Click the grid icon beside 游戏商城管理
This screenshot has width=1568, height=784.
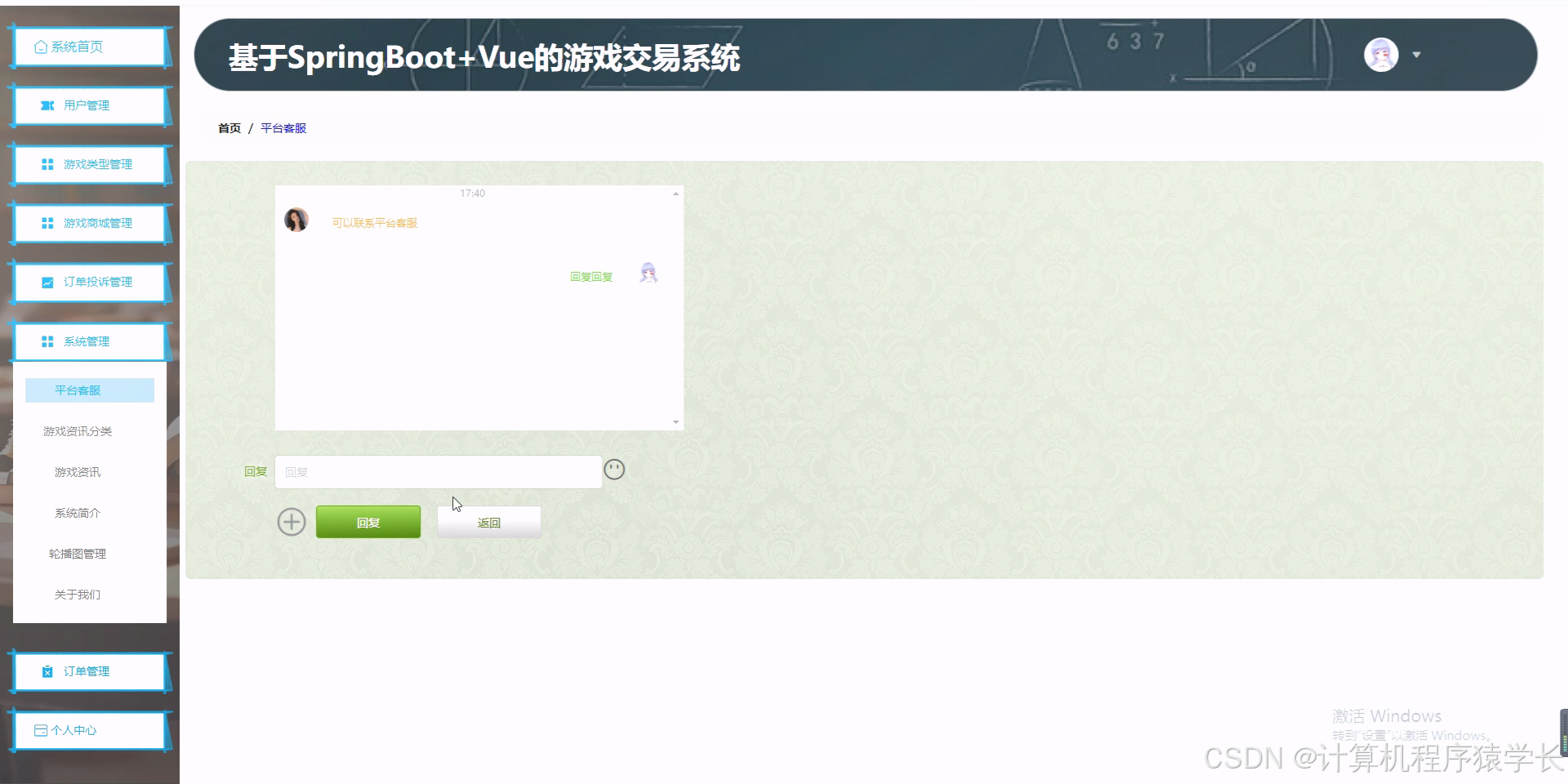click(x=47, y=223)
